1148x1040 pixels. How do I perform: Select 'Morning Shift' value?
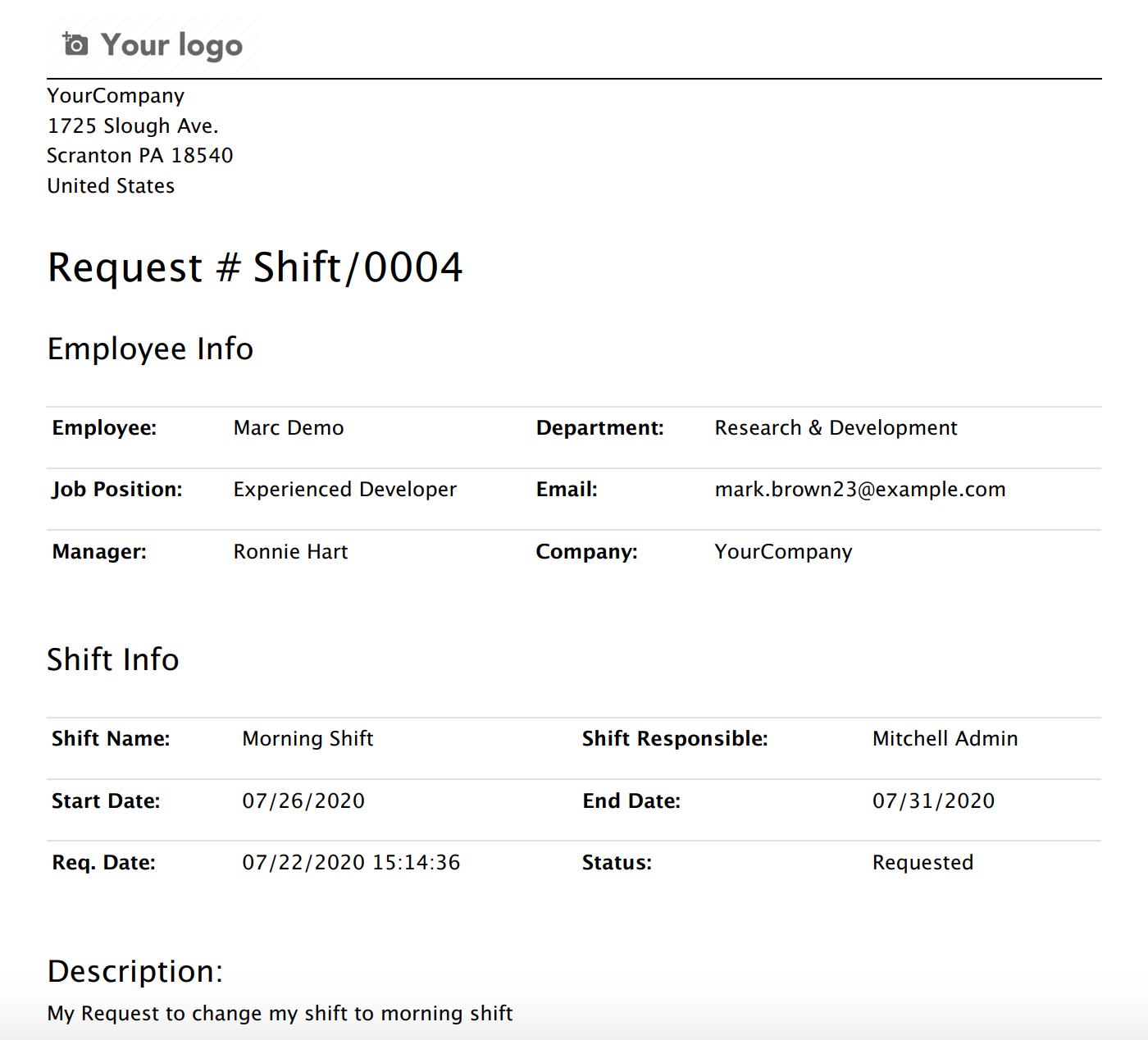click(x=307, y=739)
